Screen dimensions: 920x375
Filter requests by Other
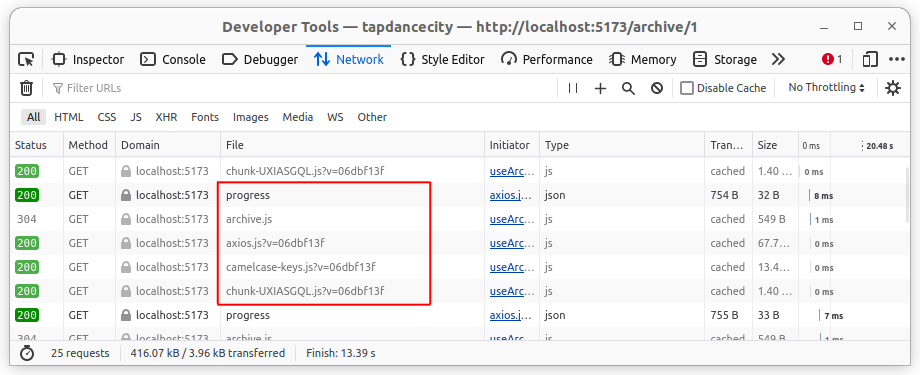[x=372, y=117]
